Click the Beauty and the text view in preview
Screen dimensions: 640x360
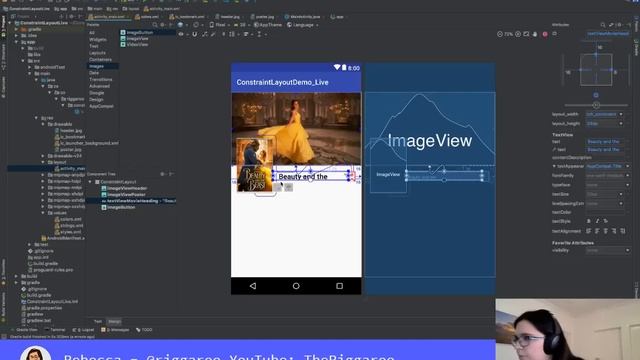click(311, 176)
